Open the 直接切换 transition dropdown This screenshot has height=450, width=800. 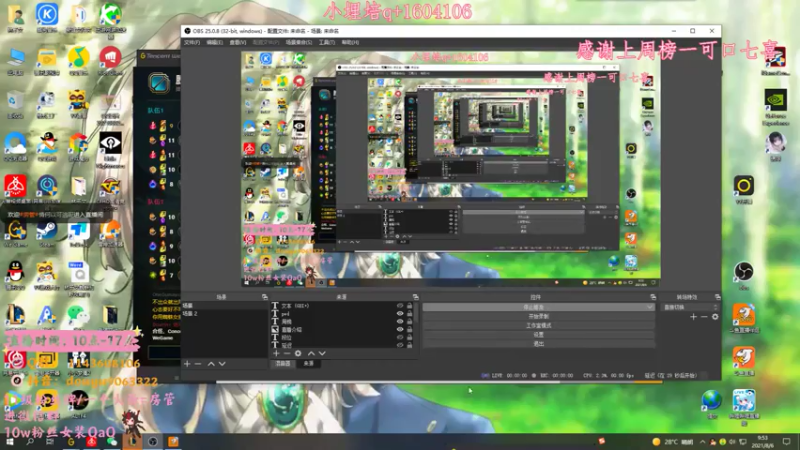[x=690, y=307]
